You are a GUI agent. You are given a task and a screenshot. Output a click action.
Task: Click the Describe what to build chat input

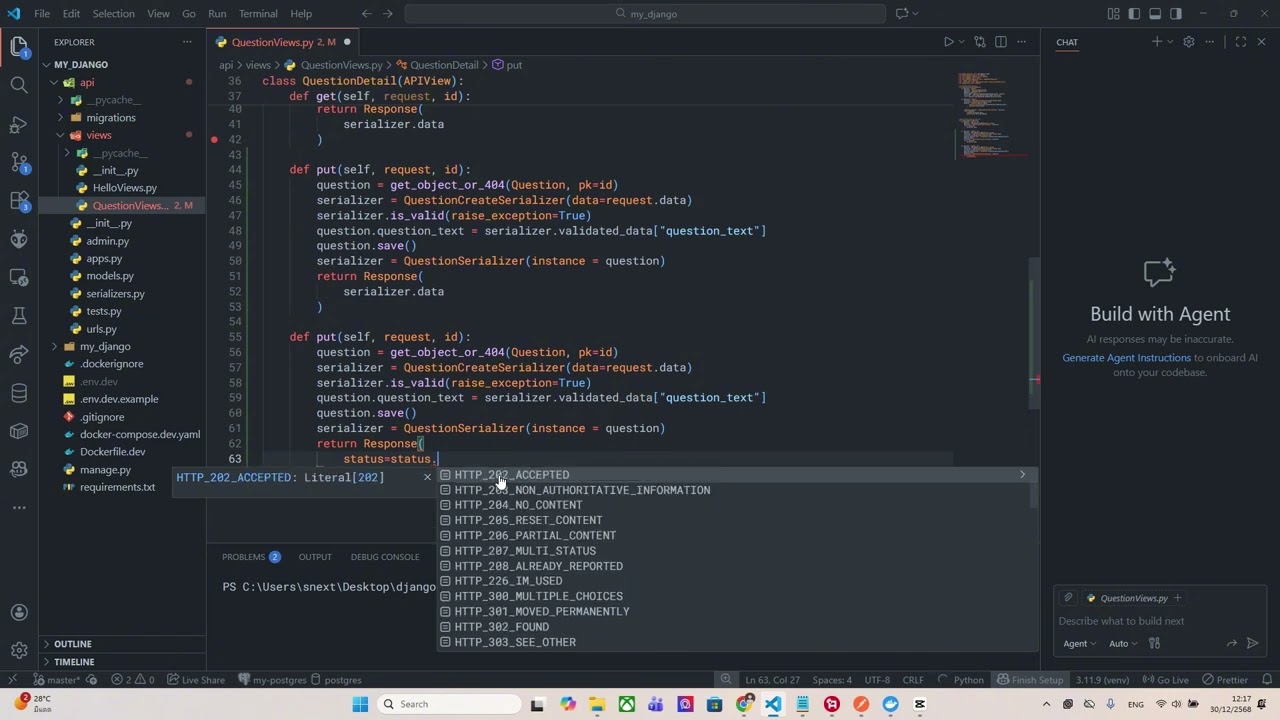(x=1160, y=621)
